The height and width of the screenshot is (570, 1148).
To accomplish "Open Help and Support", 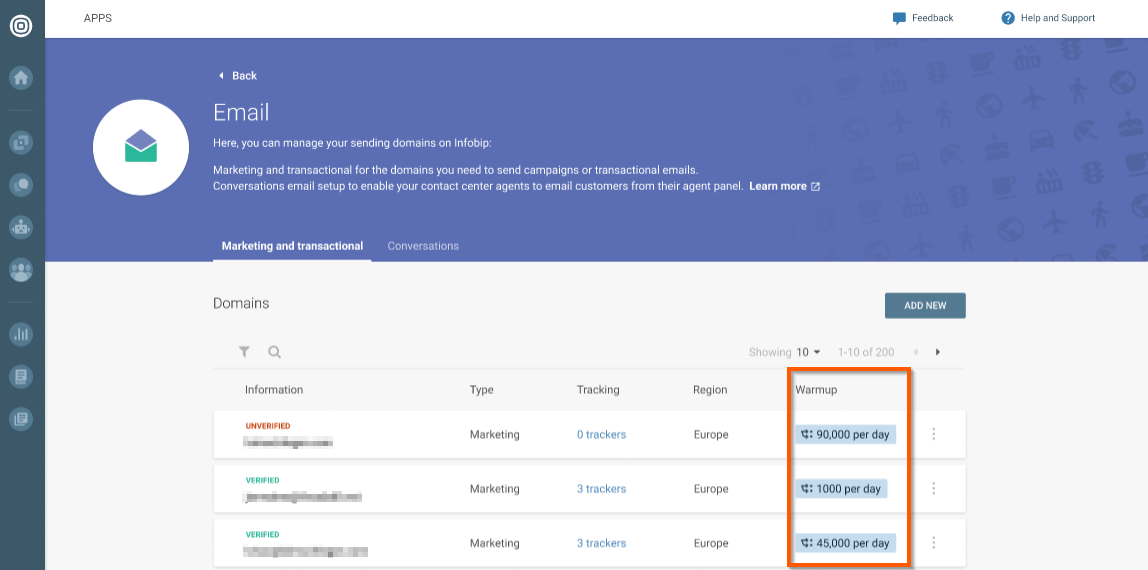I will 1048,18.
